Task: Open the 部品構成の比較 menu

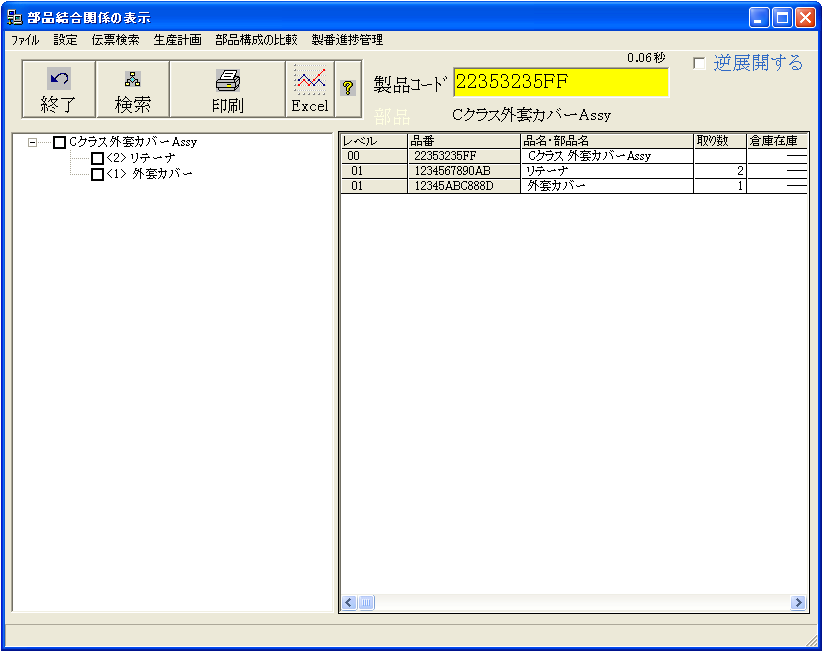Action: click(x=256, y=41)
